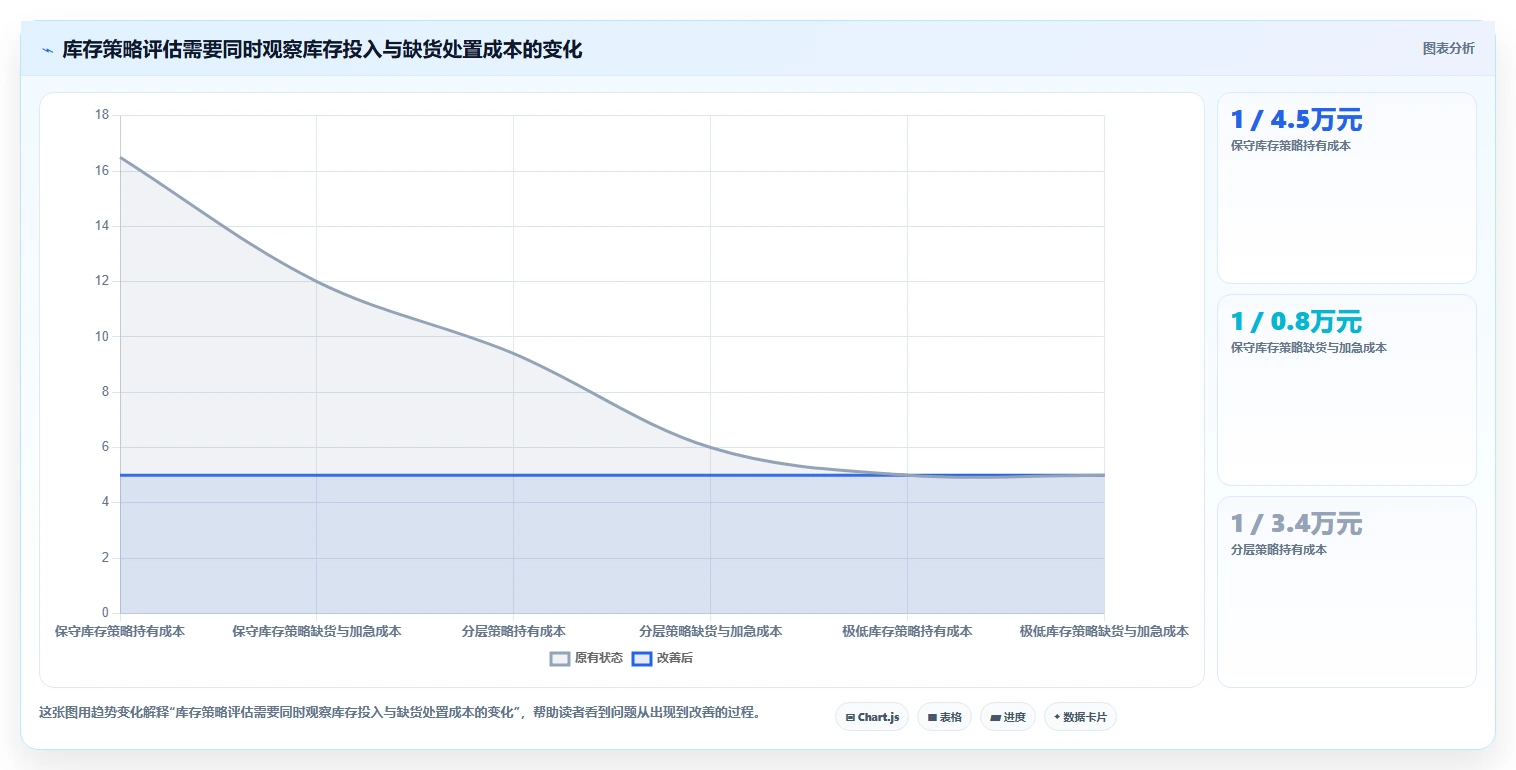Click the 分层策略持有成本 caption in third card
1516x770 pixels.
pyautogui.click(x=1278, y=550)
